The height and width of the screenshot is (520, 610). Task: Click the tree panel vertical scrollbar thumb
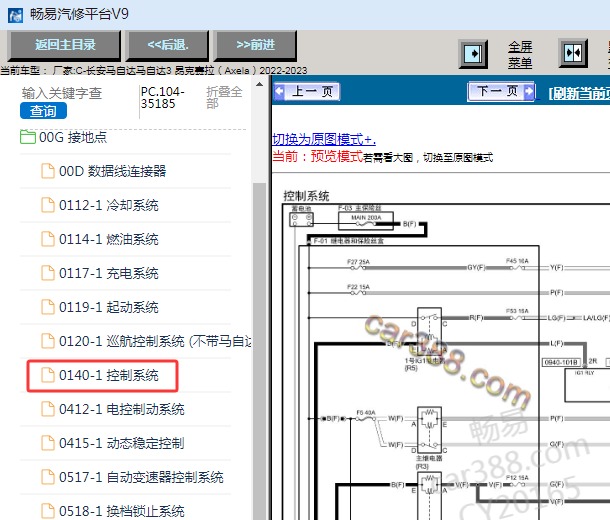[259, 350]
